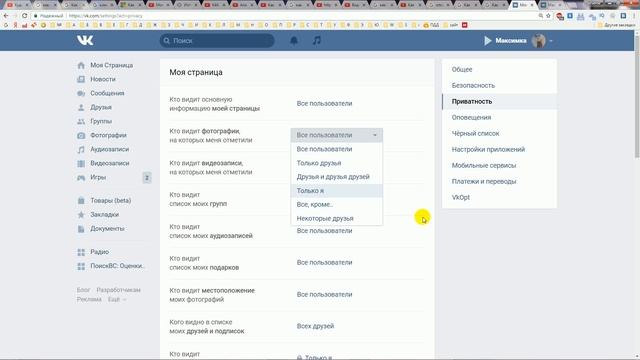Click the camera icon beside Фотографии

click(x=81, y=135)
